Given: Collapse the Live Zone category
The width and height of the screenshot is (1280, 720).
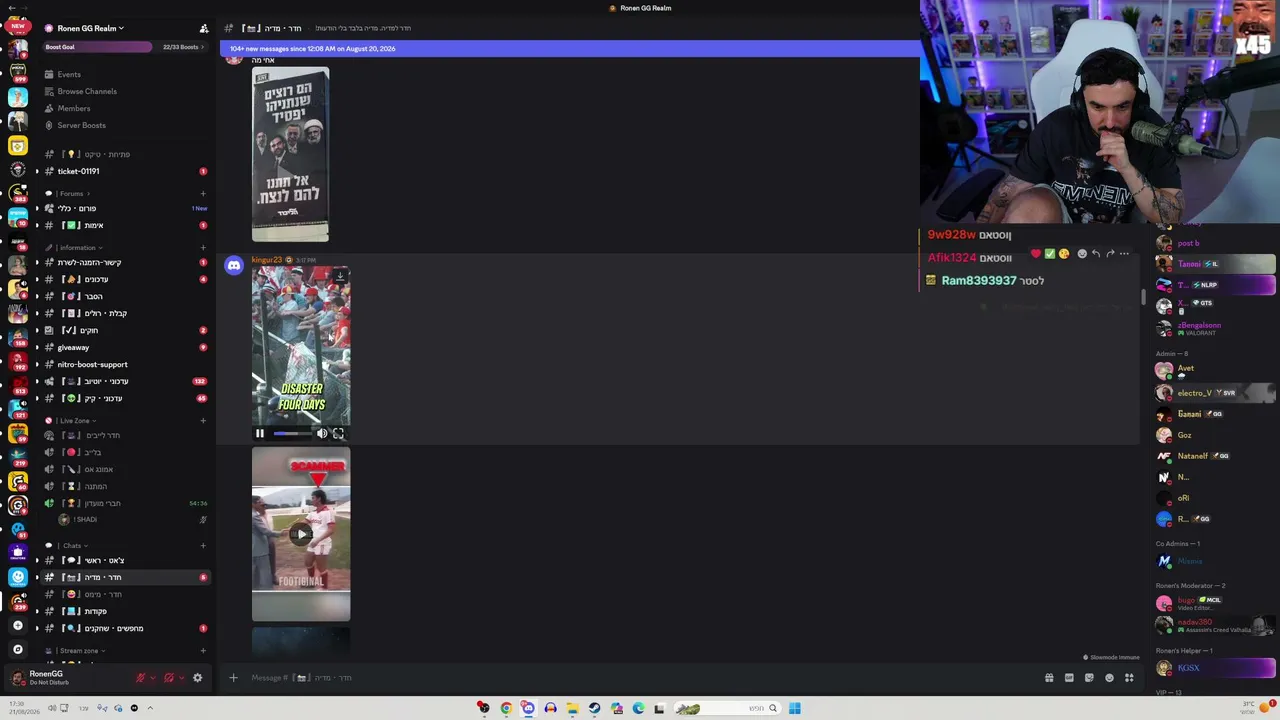Looking at the screenshot, I should (x=75, y=420).
